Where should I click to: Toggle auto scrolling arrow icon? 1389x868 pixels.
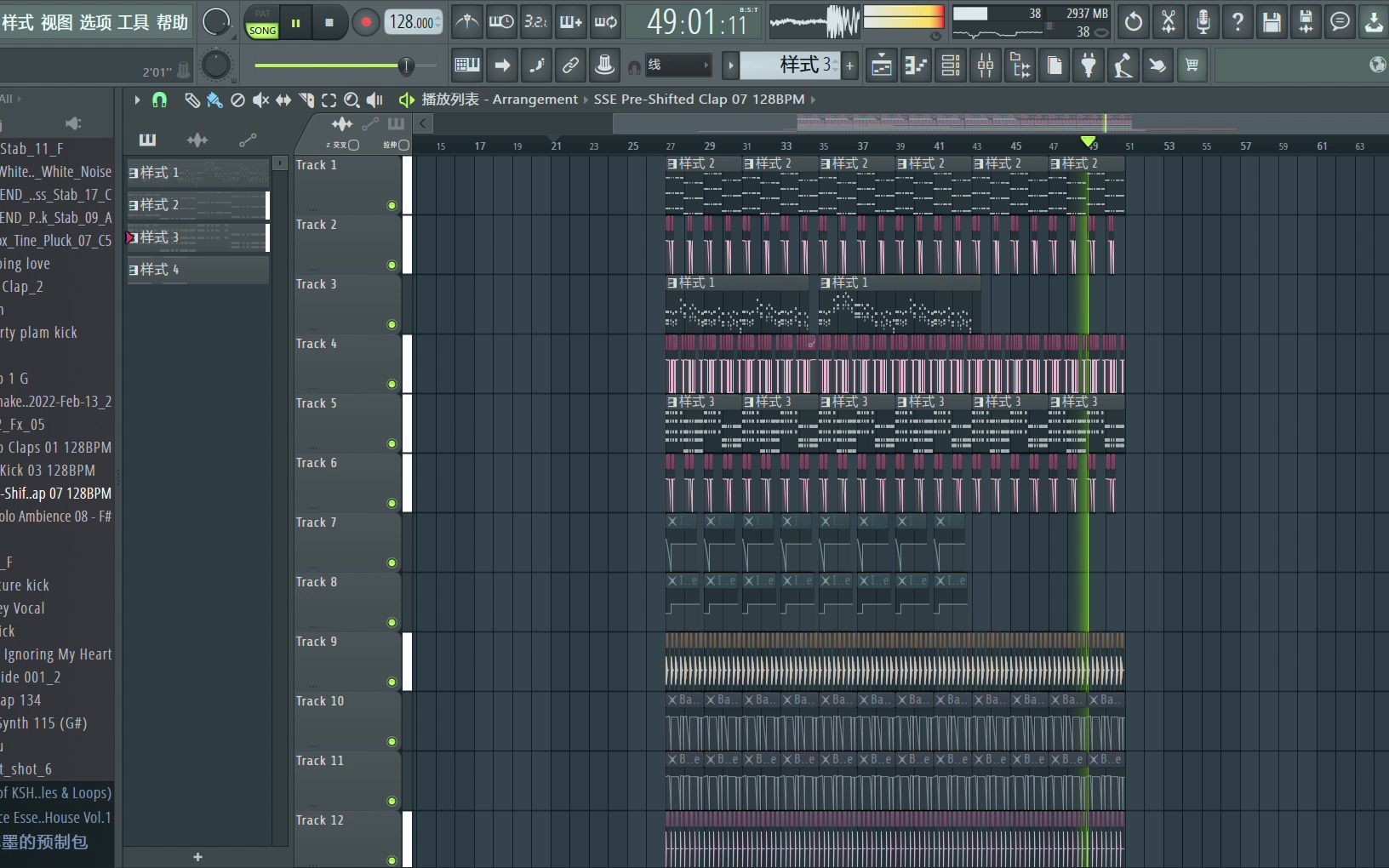pos(502,65)
